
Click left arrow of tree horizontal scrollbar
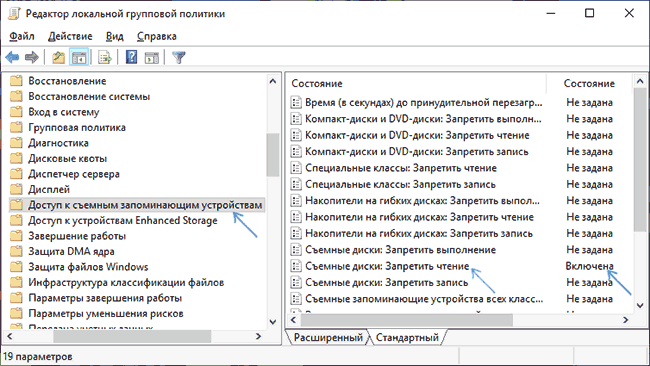(x=10, y=336)
